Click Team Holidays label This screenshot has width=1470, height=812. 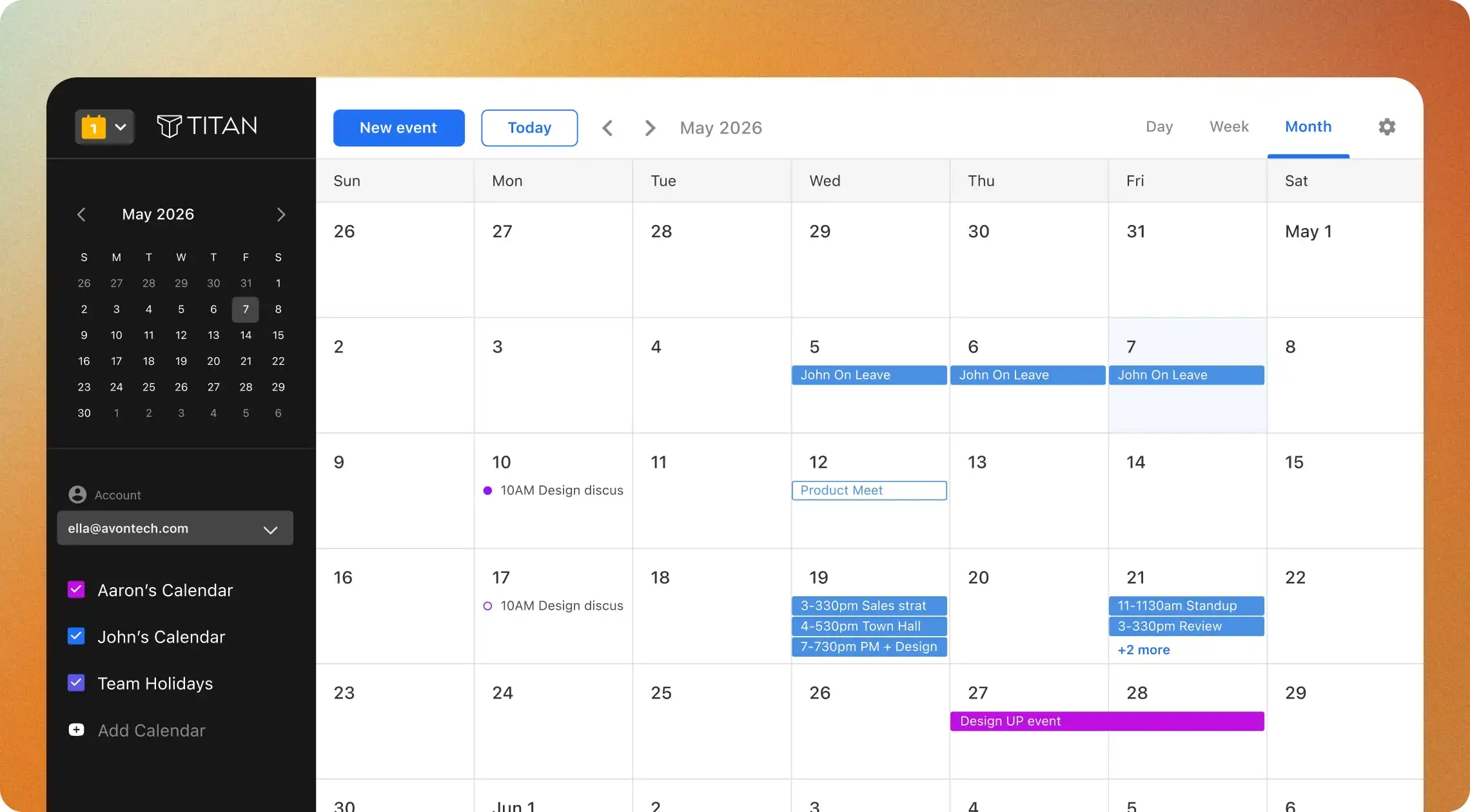point(155,683)
